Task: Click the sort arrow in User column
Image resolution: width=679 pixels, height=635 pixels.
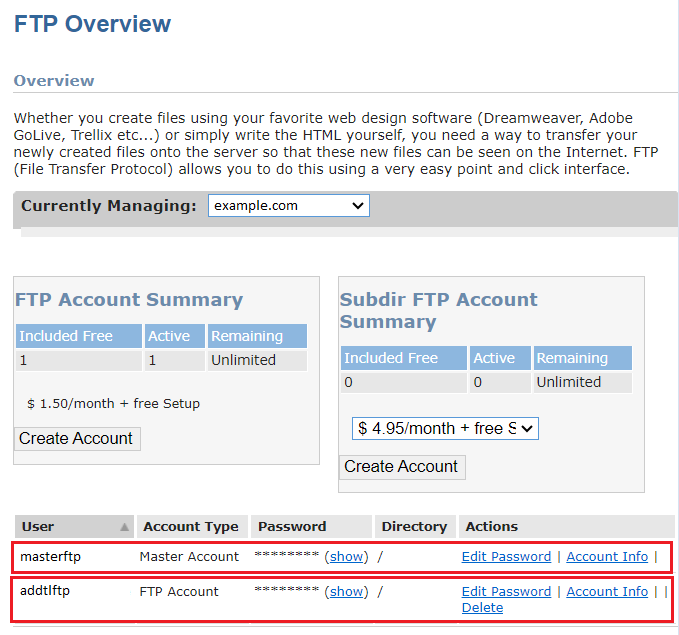Action: tap(124, 527)
